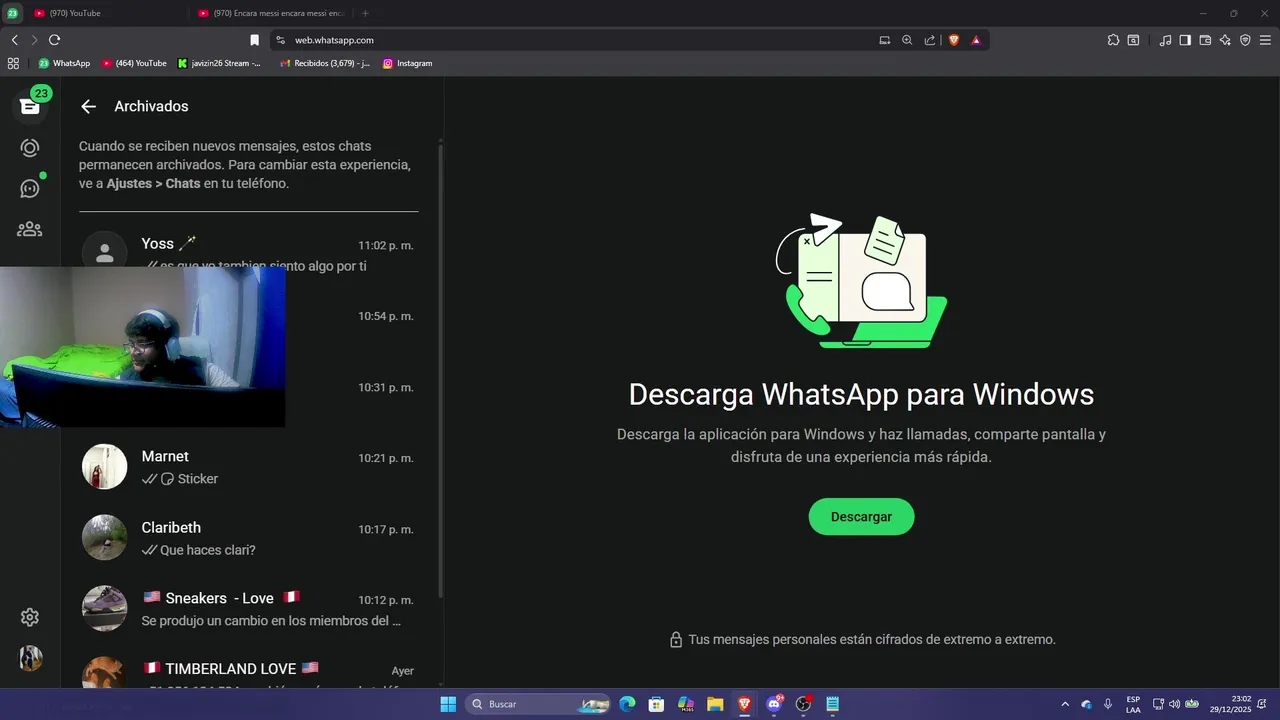Open the Channels sidebar icon with green dot
Viewport: 1280px width, 720px height.
30,188
